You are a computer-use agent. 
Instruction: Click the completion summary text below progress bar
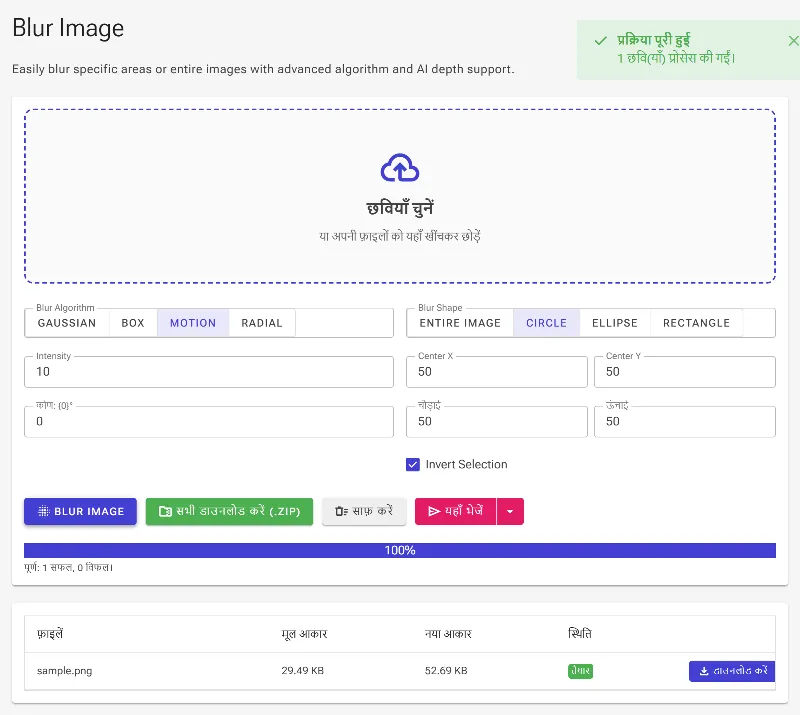(x=68, y=568)
